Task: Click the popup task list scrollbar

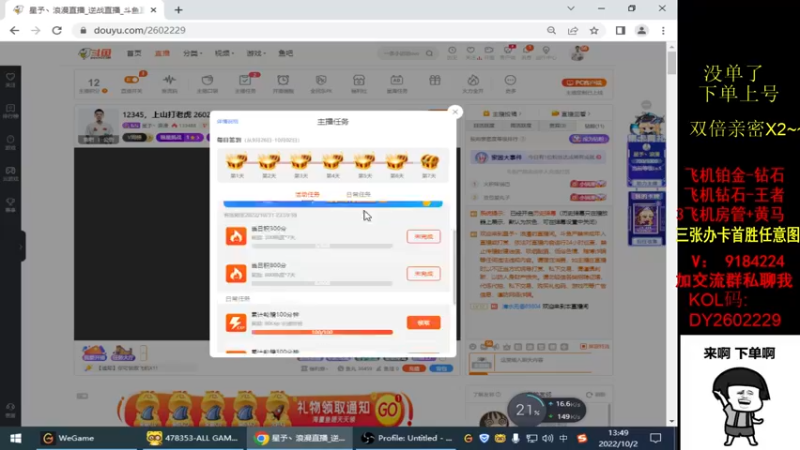Action: point(454,265)
